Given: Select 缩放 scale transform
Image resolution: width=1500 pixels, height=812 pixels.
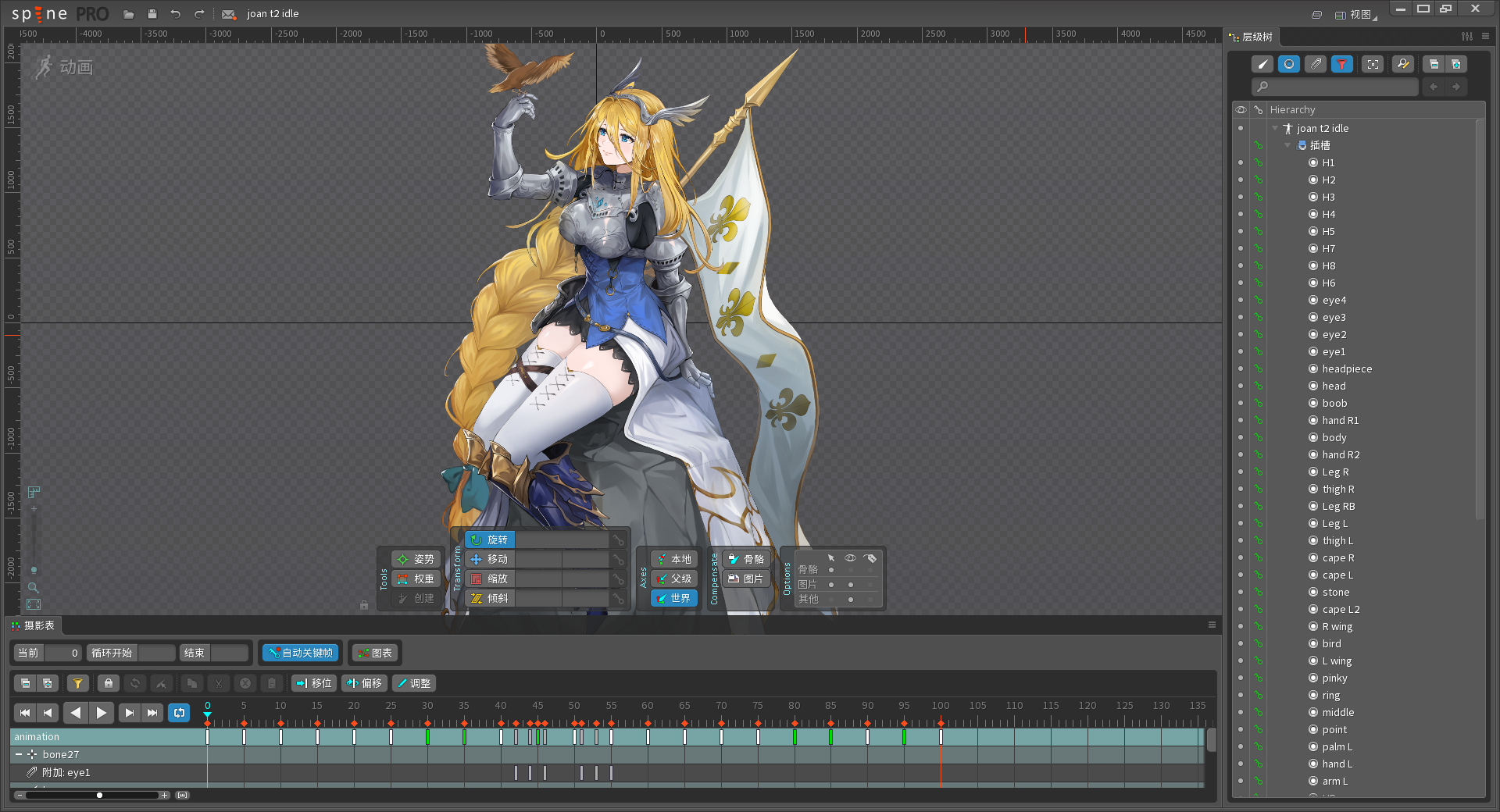Looking at the screenshot, I should (490, 579).
